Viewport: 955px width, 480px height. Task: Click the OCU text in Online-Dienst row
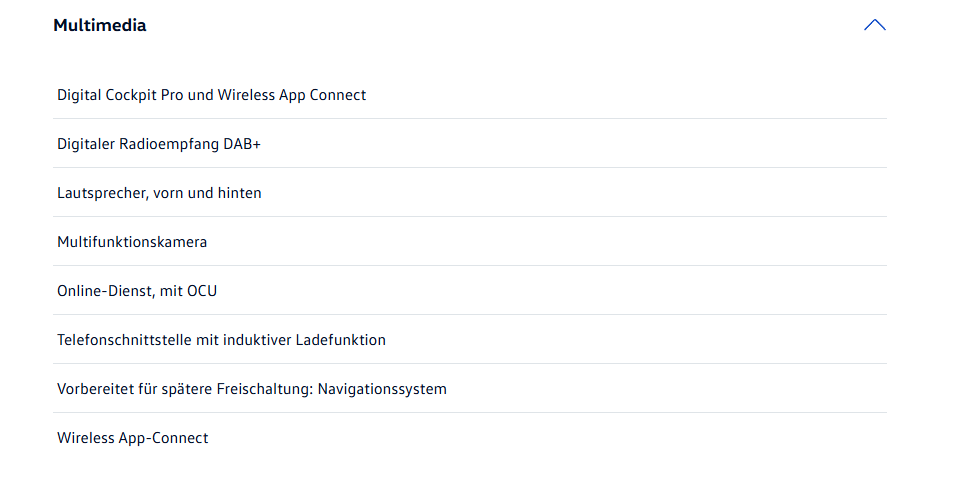click(201, 291)
